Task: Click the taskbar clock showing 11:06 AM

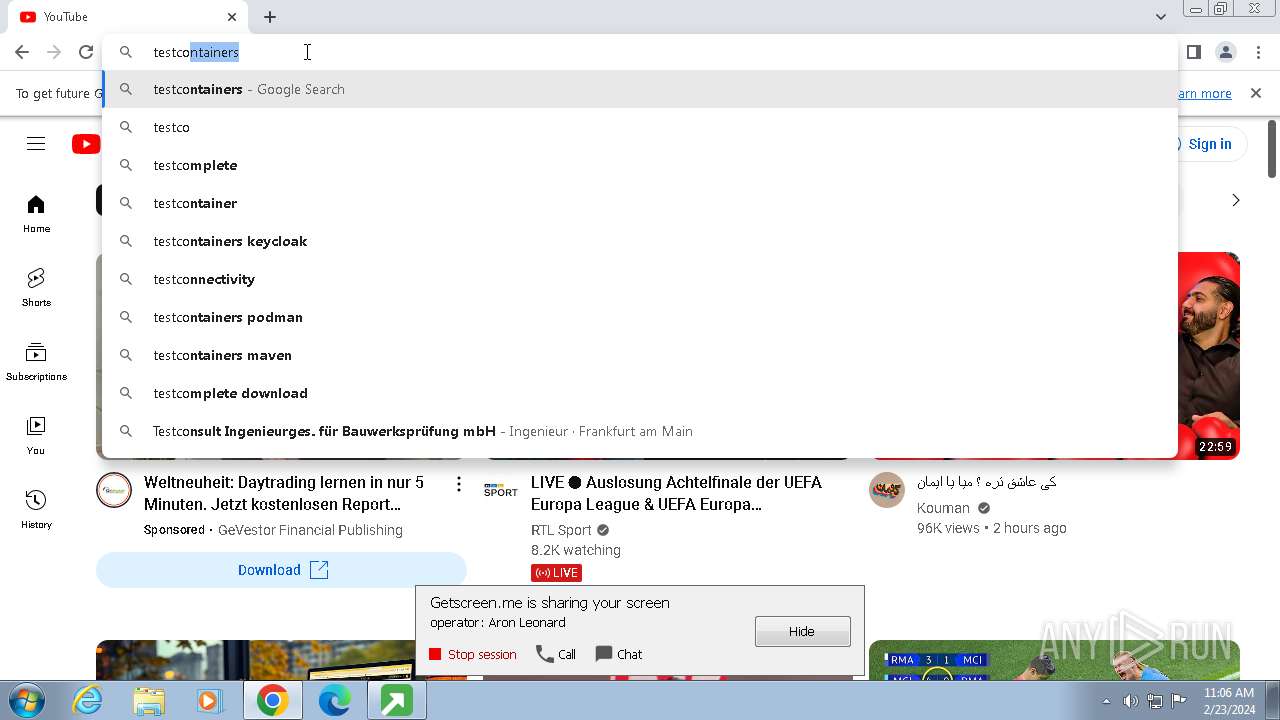Action: coord(1229,701)
